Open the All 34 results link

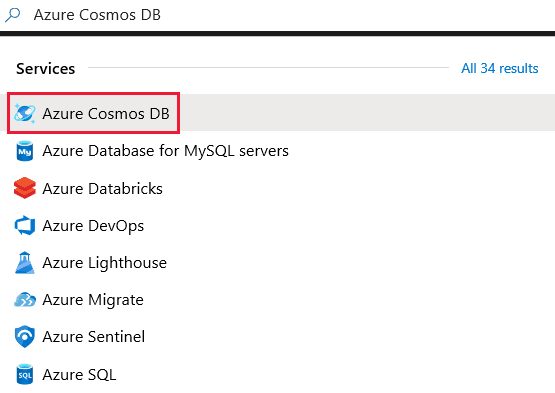tap(499, 68)
